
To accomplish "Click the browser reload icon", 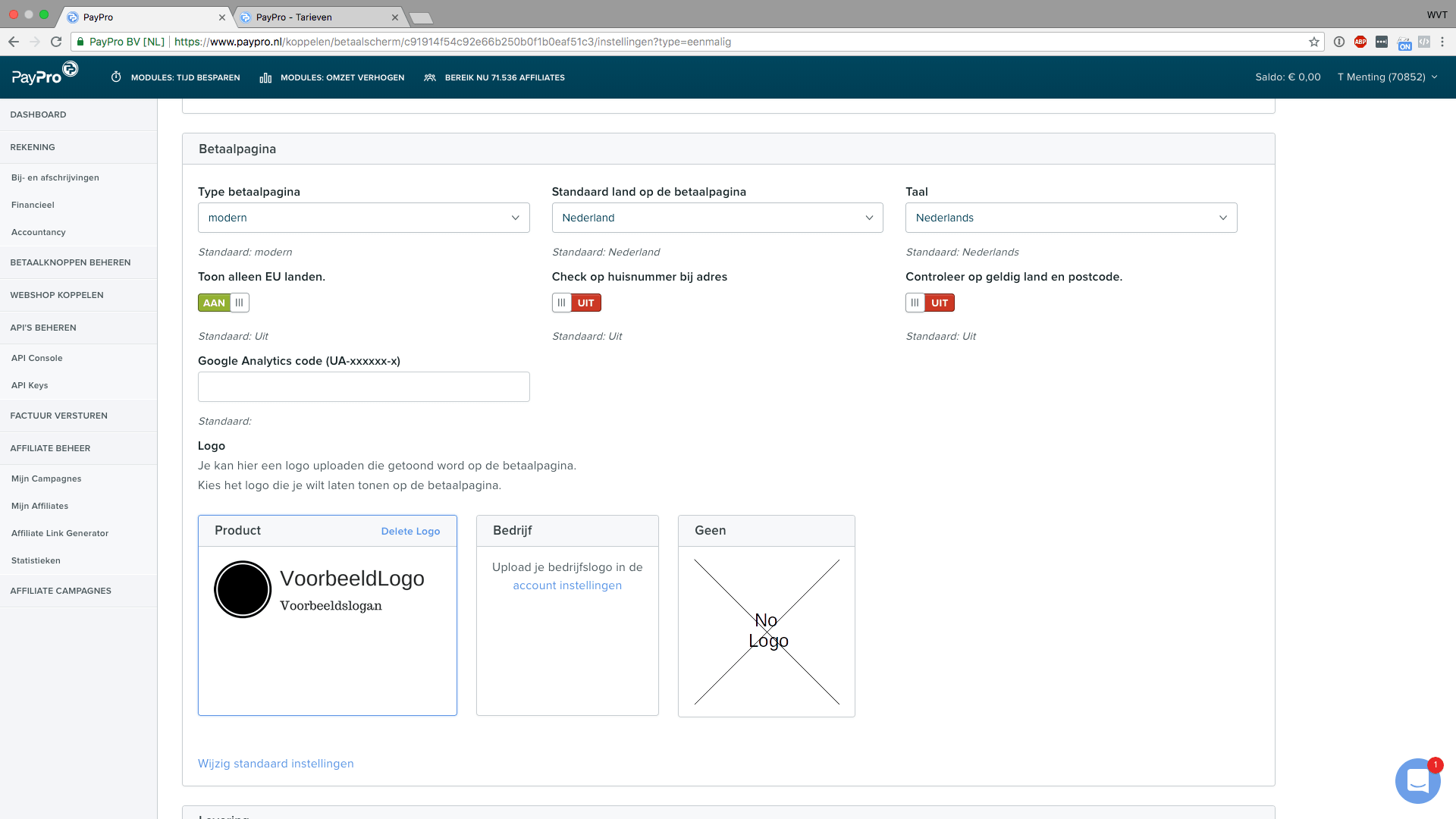I will click(x=56, y=42).
